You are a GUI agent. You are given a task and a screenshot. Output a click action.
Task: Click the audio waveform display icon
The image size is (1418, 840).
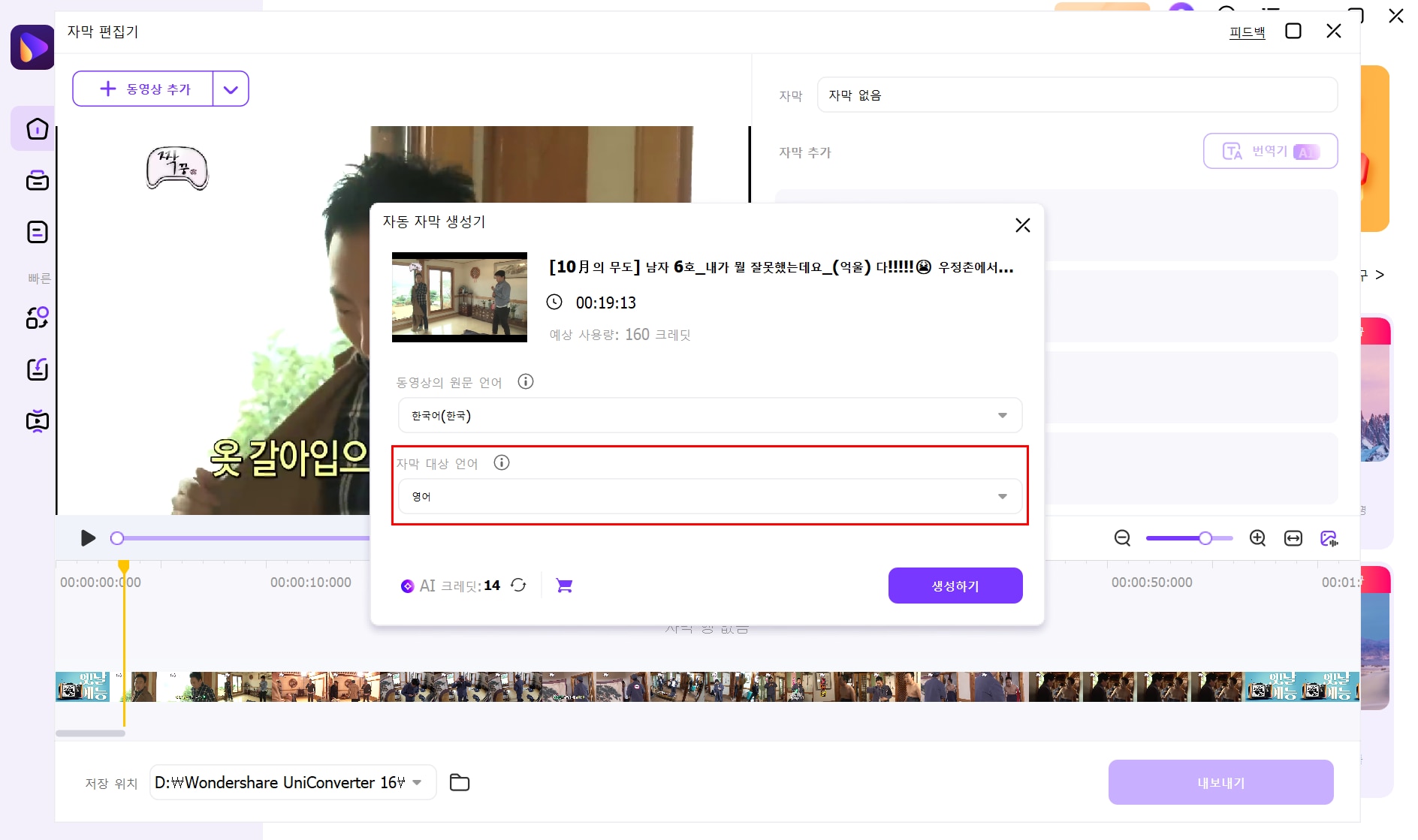click(x=1329, y=538)
